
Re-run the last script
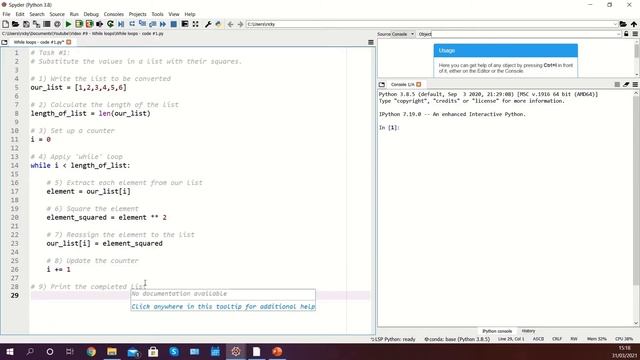pyautogui.click(x=110, y=24)
